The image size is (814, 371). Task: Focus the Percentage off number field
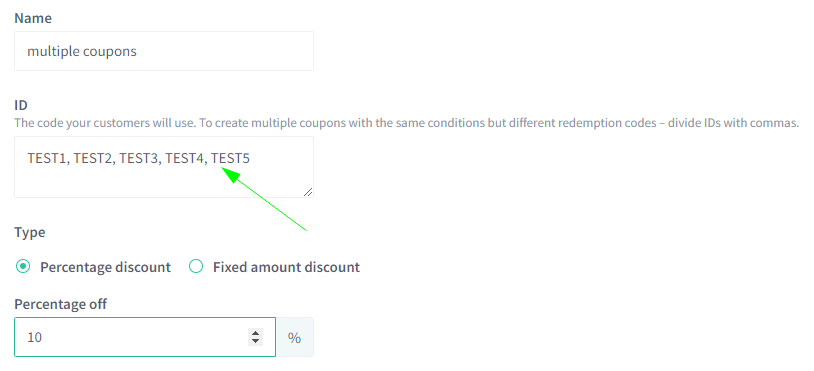pyautogui.click(x=145, y=337)
